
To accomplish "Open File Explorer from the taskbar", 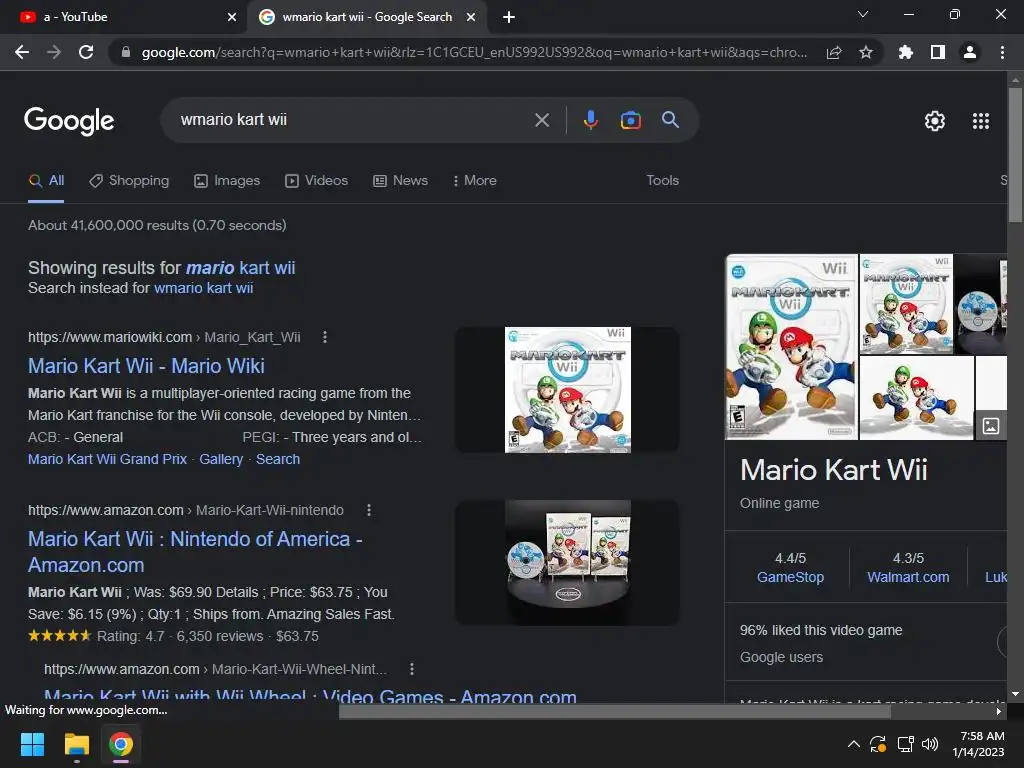I will click(76, 744).
